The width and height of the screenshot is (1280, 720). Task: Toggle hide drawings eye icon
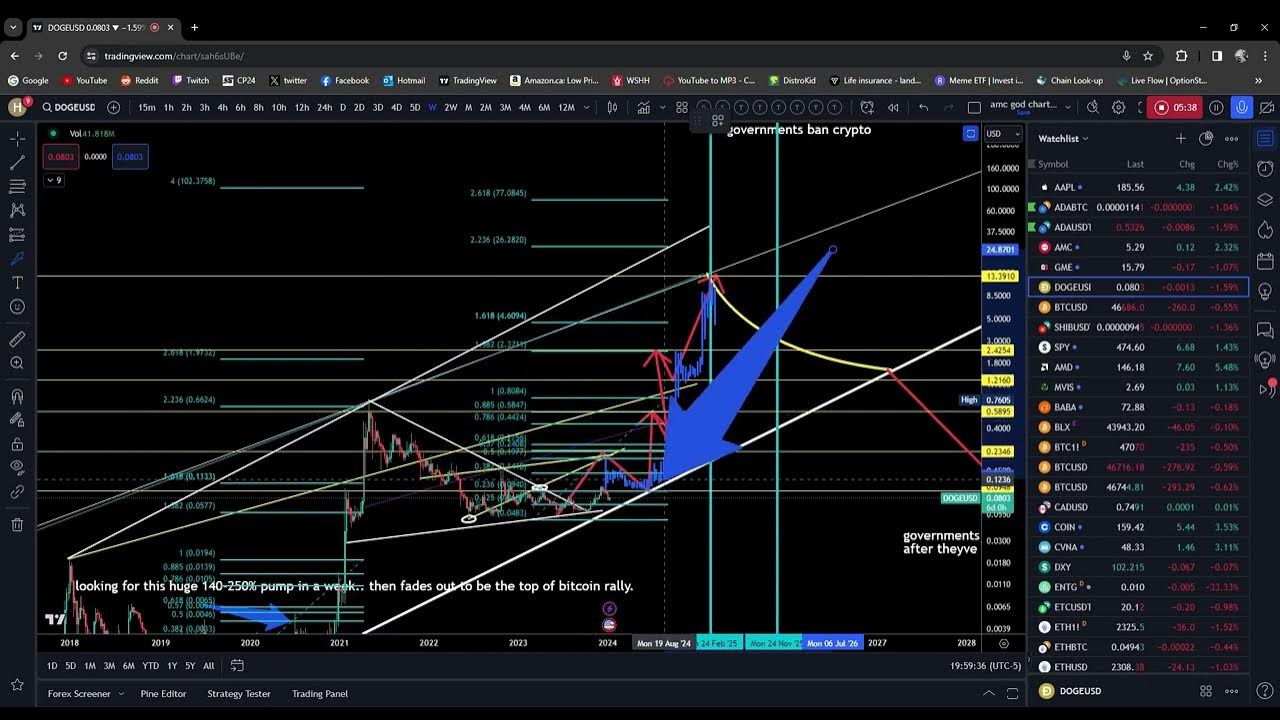point(17,467)
